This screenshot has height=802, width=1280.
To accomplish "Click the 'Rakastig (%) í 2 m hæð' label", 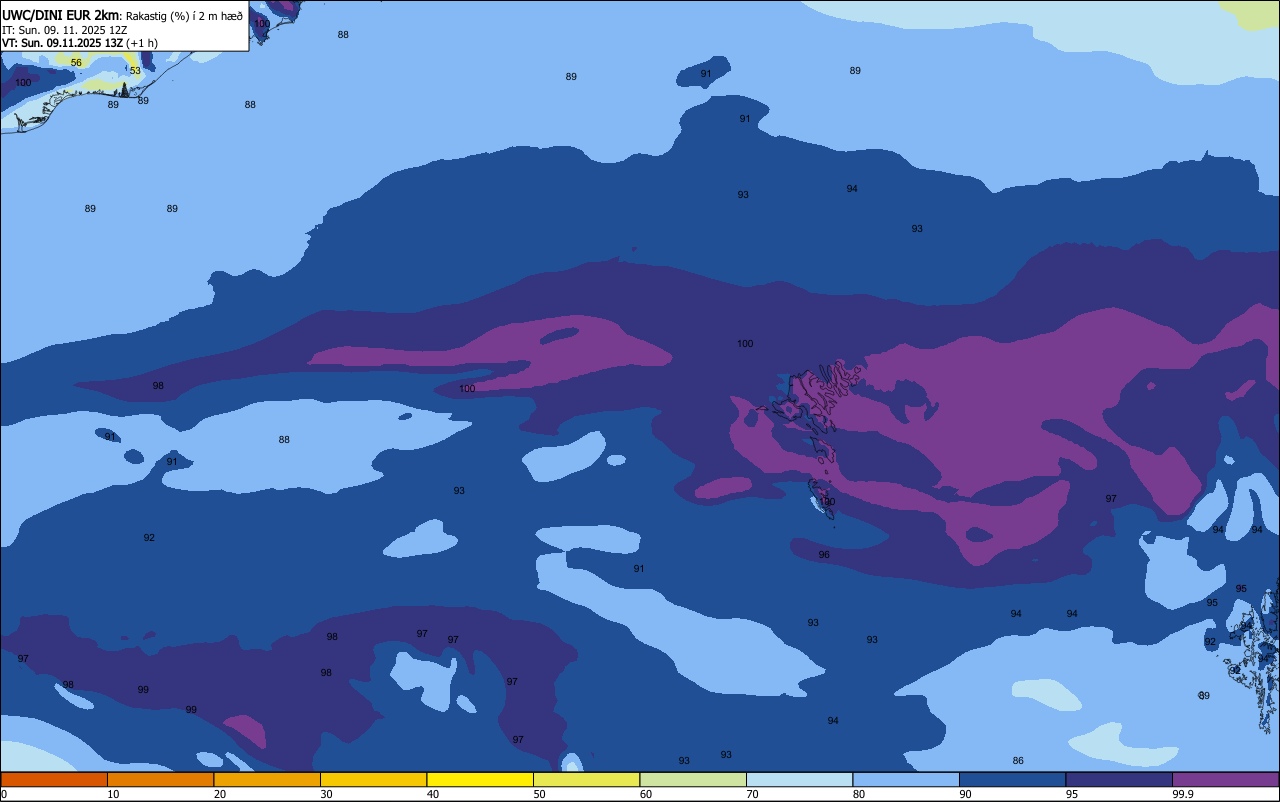I will pos(184,16).
